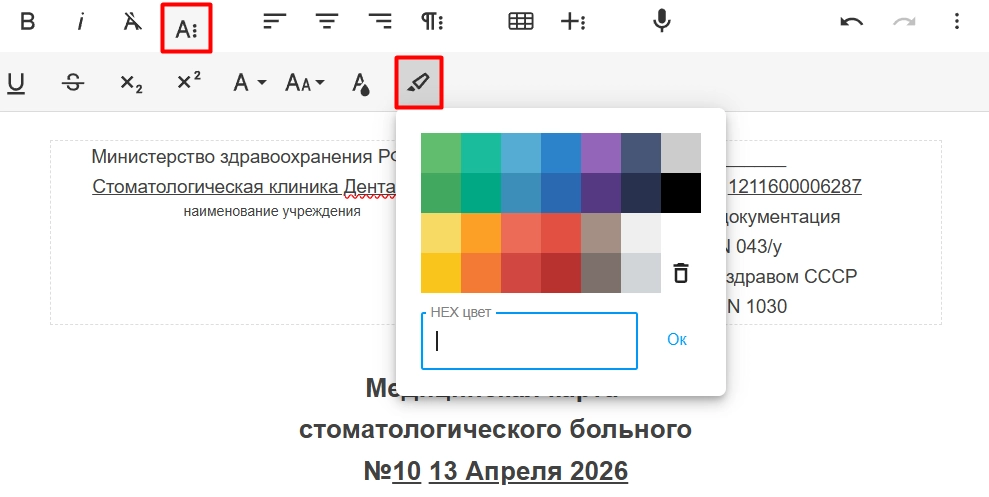The image size is (989, 497).
Task: Click the clear formatting icon
Action: (133, 22)
